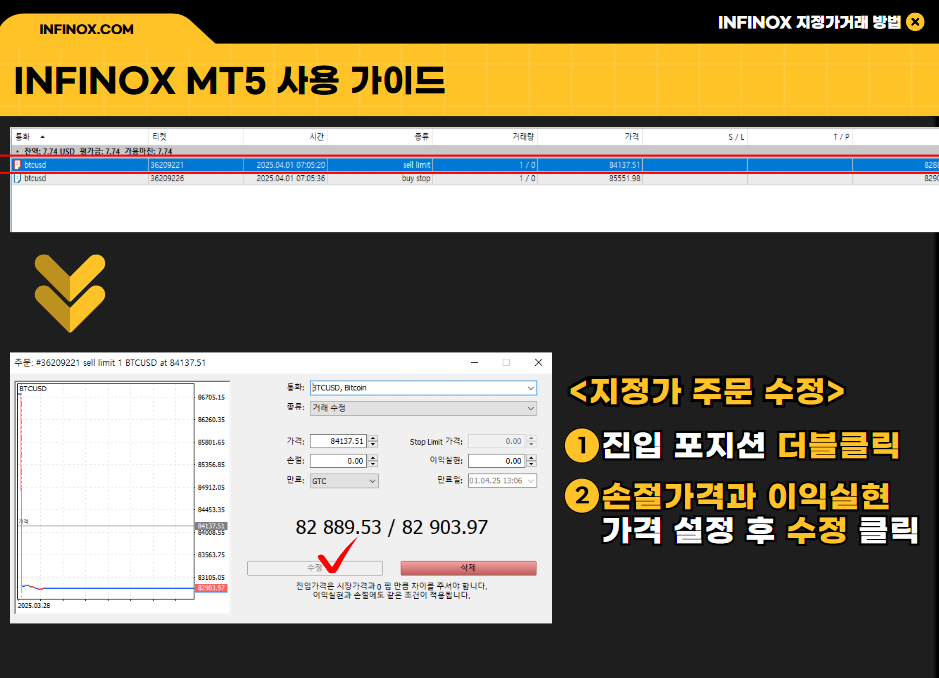This screenshot has height=678, width=939.
Task: Open the 통화 BTCUSD, Bitcoin dropdown
Action: 423,388
